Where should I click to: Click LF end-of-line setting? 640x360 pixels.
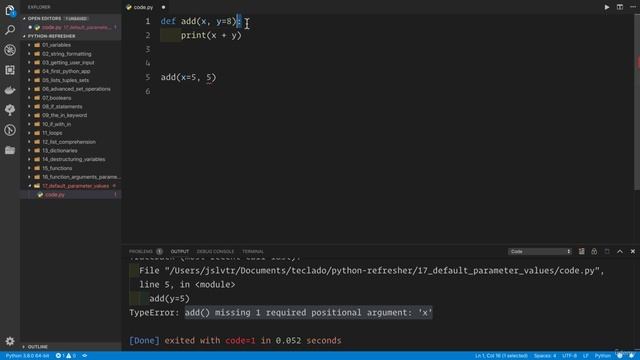586,356
